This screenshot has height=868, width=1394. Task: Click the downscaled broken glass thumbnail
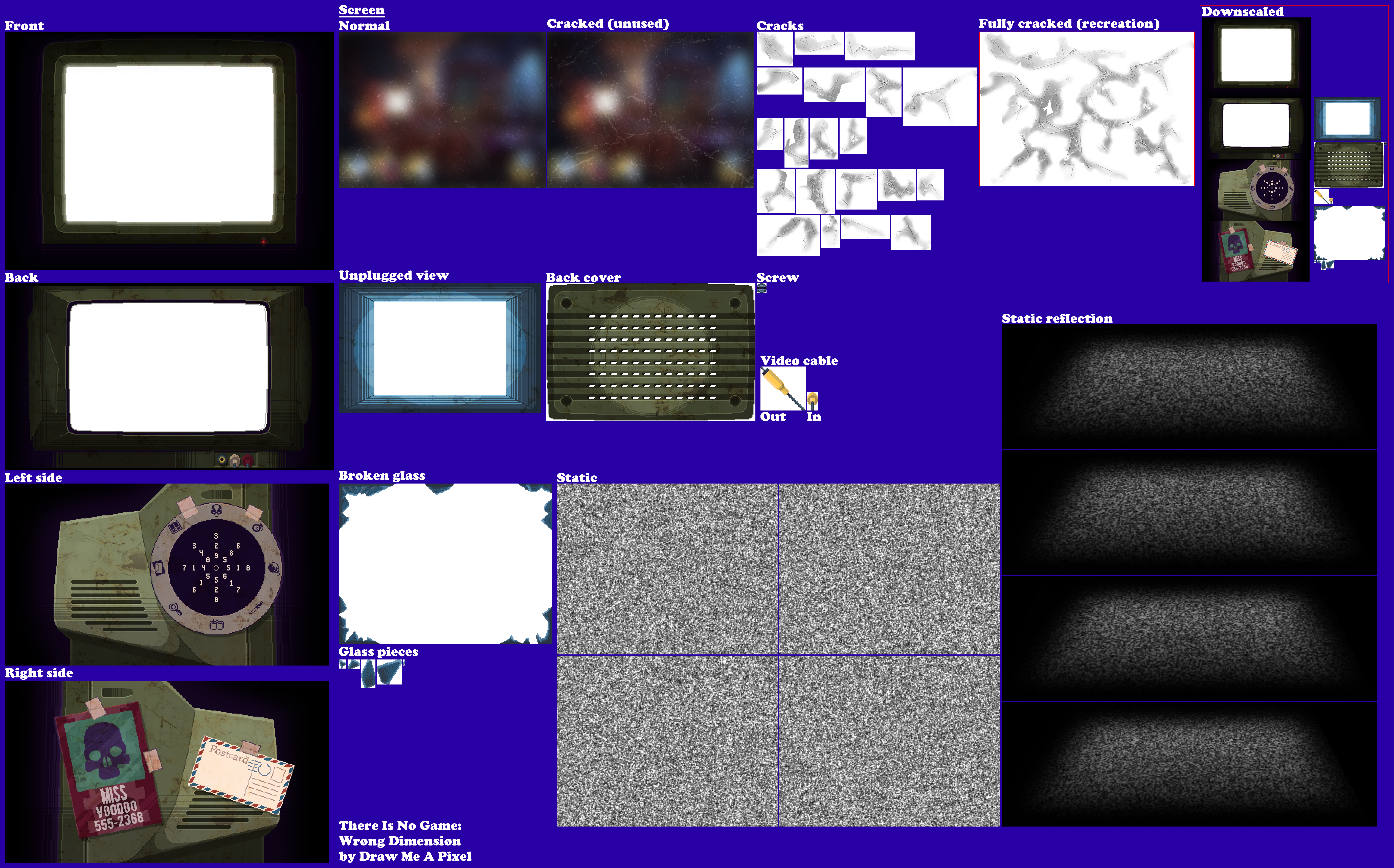pos(1349,233)
